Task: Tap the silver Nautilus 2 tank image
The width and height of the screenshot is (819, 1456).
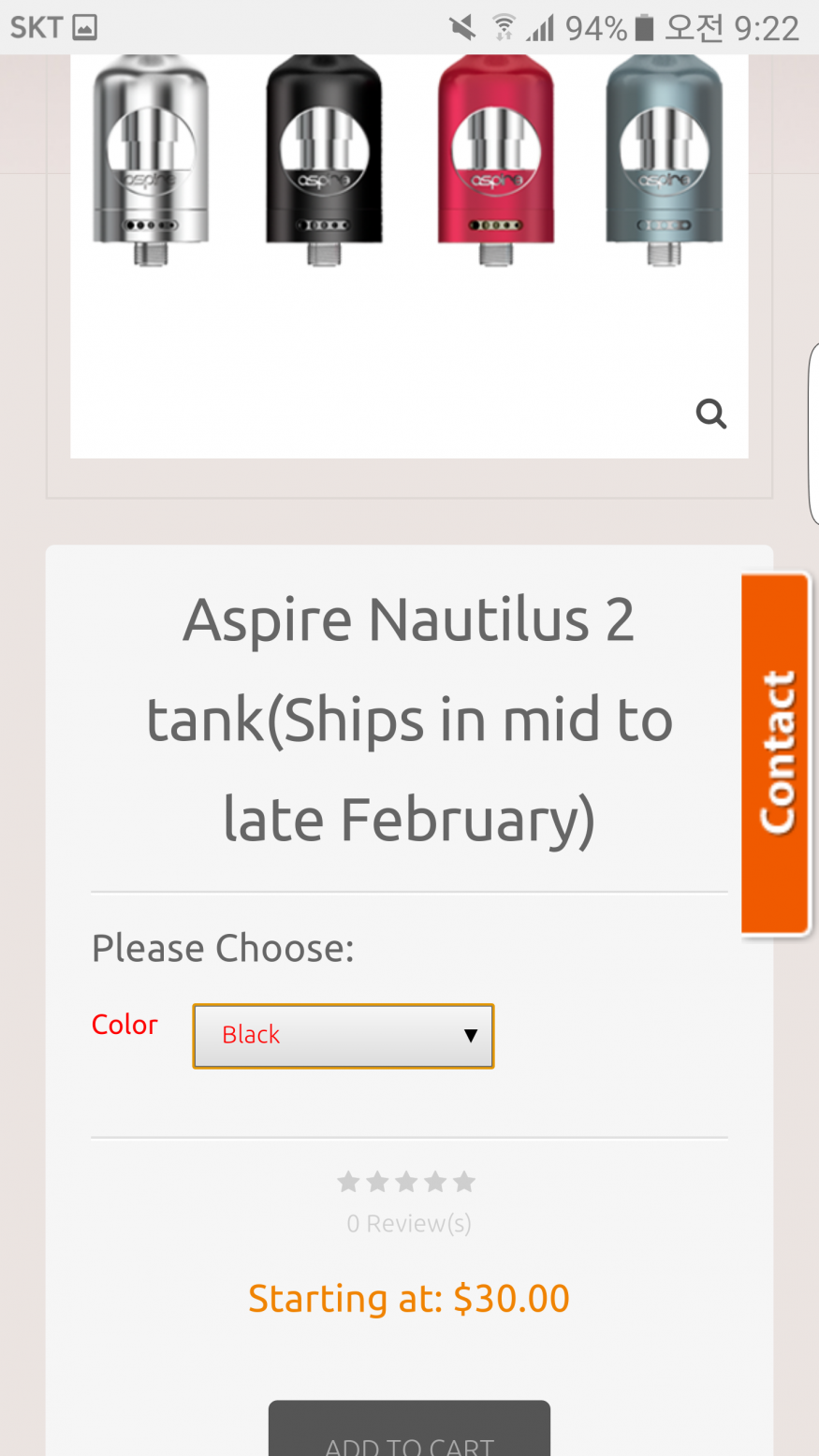Action: 151,159
